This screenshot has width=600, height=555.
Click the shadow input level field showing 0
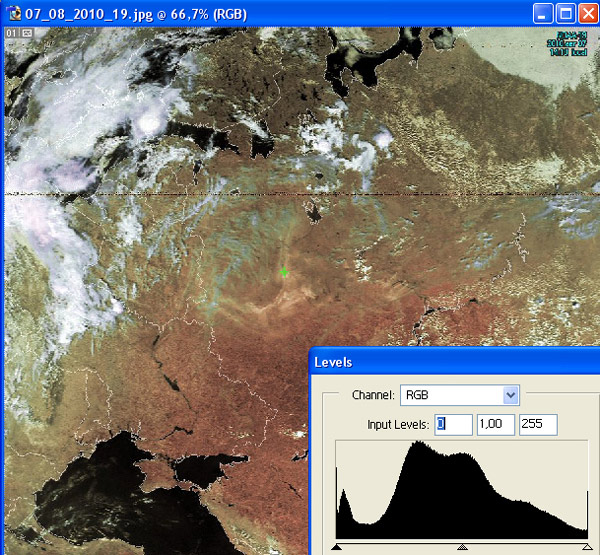point(454,425)
